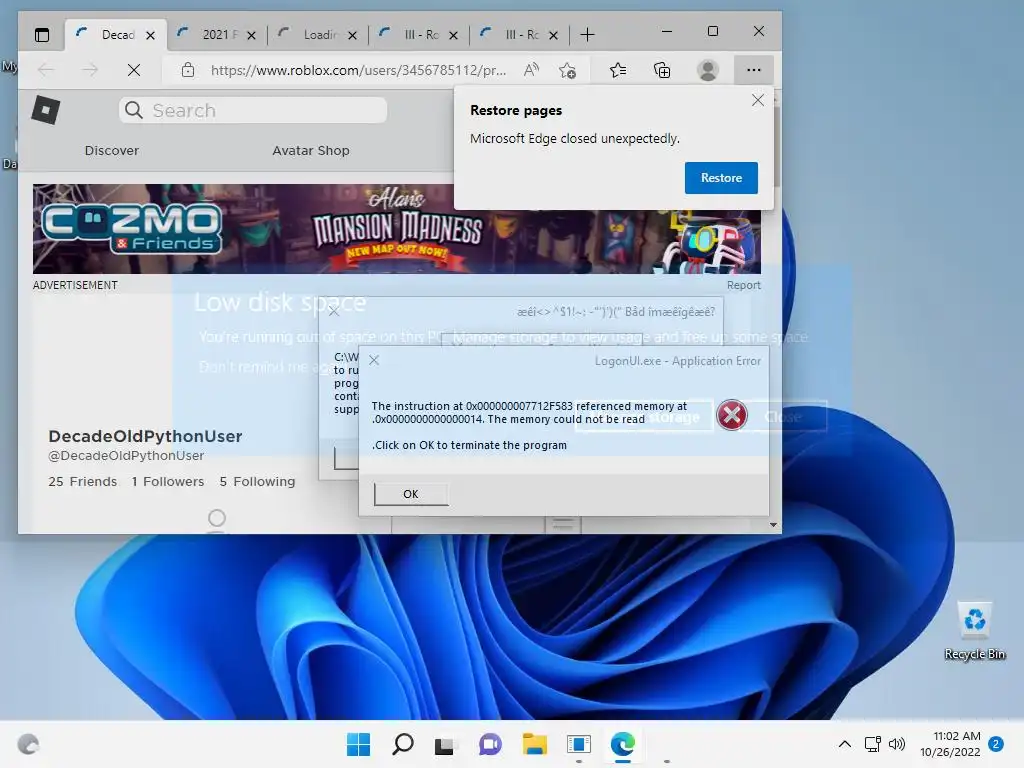Viewport: 1024px width, 768px height.
Task: View site information lock icon
Action: (x=188, y=70)
